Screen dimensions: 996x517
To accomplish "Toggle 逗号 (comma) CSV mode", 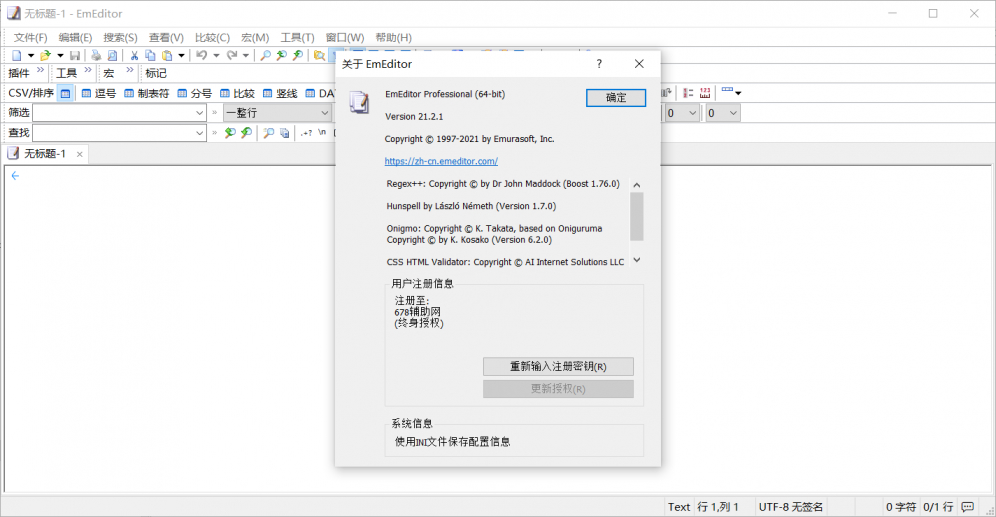I will (98, 93).
